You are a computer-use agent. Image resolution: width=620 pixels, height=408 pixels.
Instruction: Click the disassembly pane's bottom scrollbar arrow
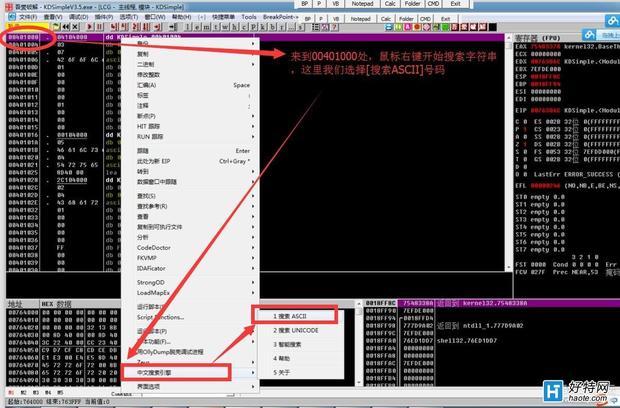tap(509, 268)
